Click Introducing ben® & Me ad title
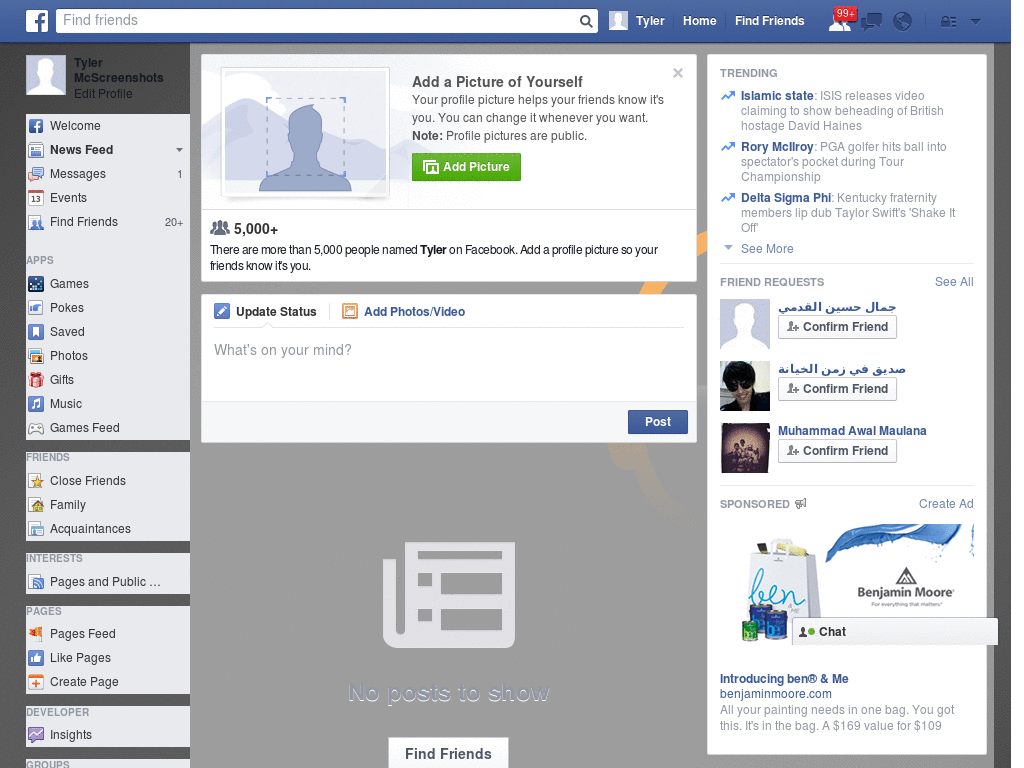Viewport: 1024px width, 768px height. [x=784, y=679]
